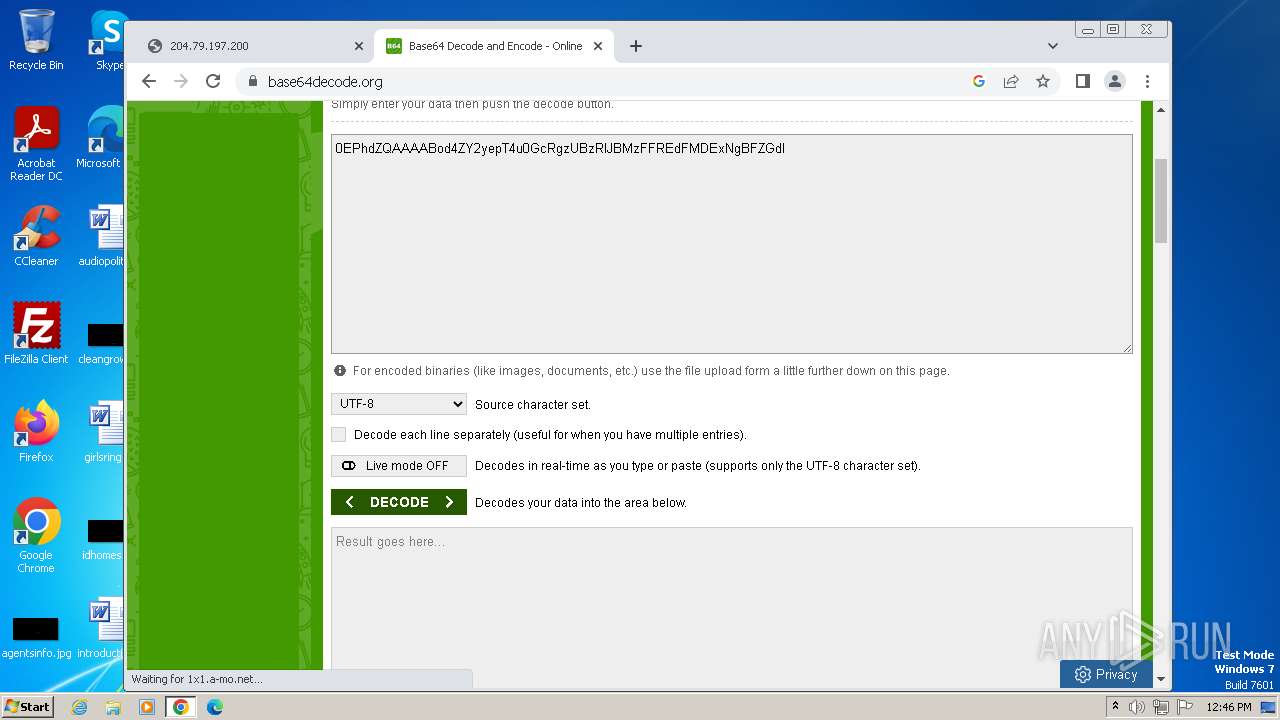Click into the Base64 input text area
1280x720 pixels.
coord(732,244)
